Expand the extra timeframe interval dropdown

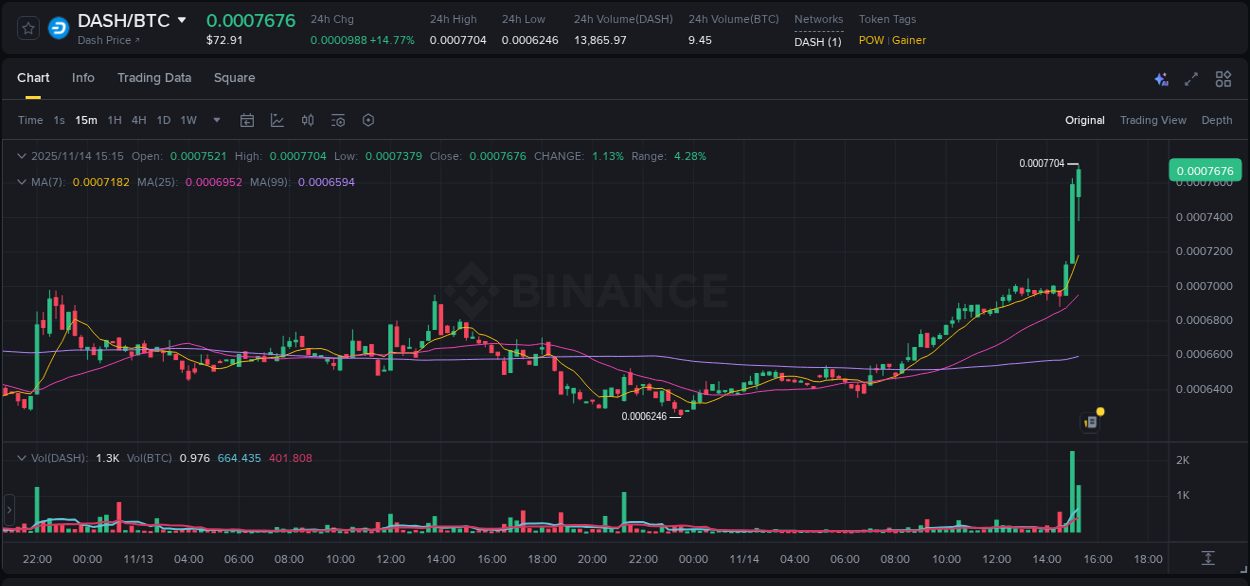click(215, 120)
